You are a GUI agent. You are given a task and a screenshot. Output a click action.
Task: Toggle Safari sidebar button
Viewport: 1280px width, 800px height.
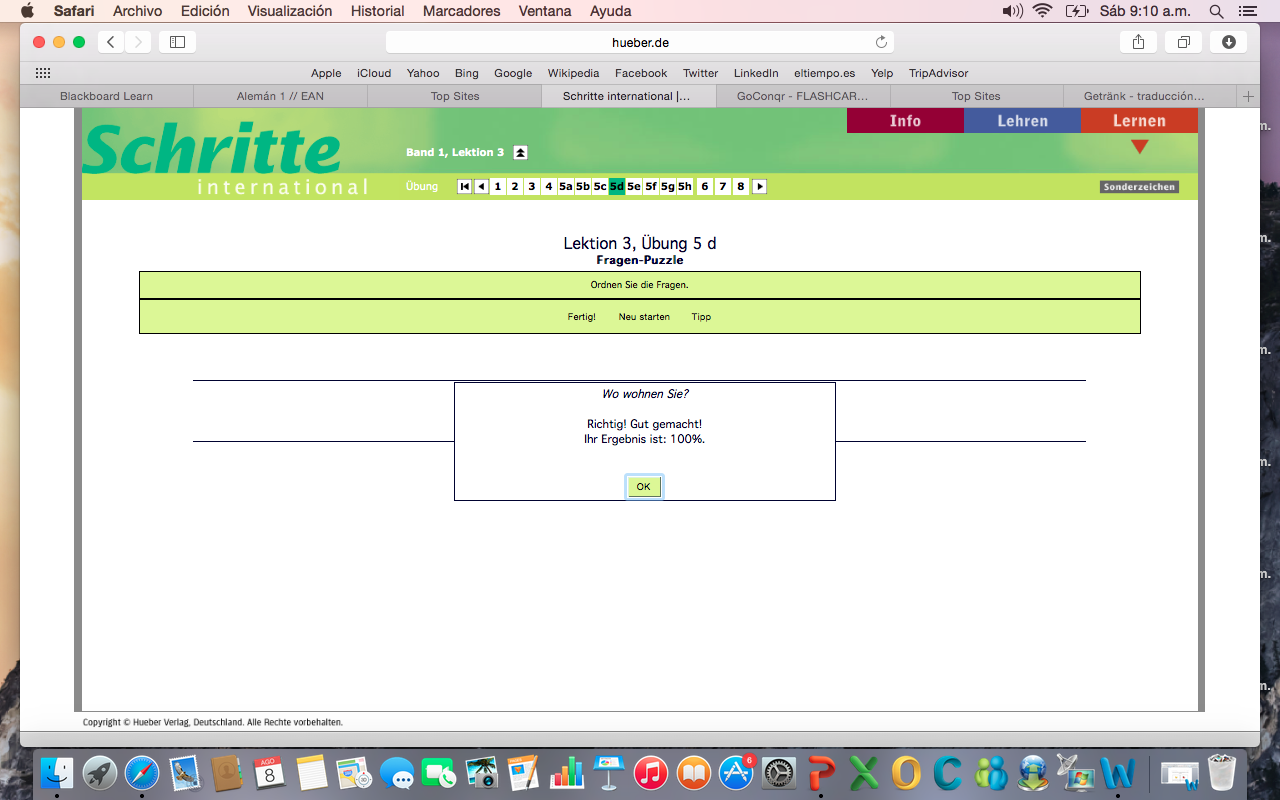177,42
